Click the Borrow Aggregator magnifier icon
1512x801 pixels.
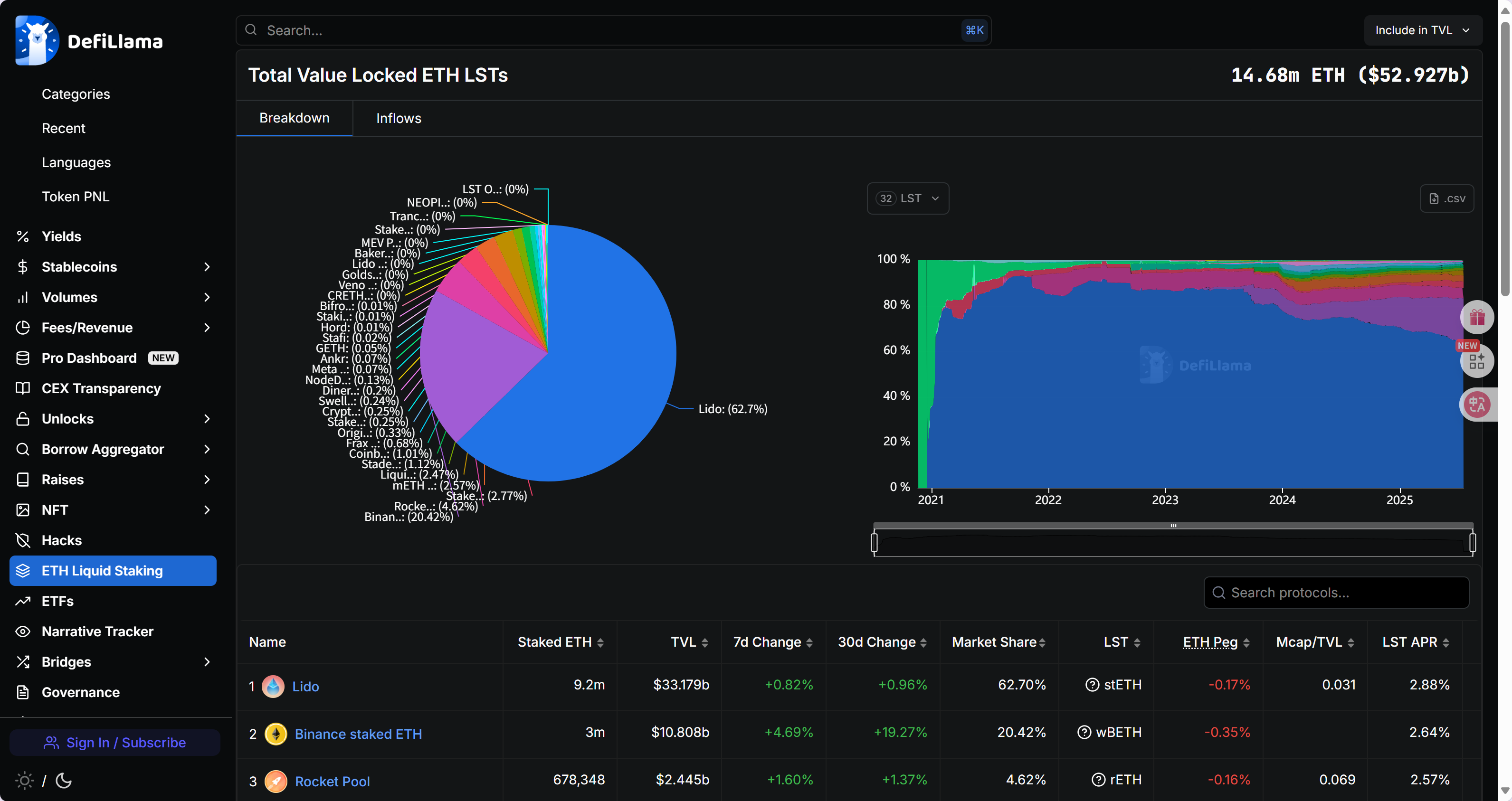(x=23, y=450)
